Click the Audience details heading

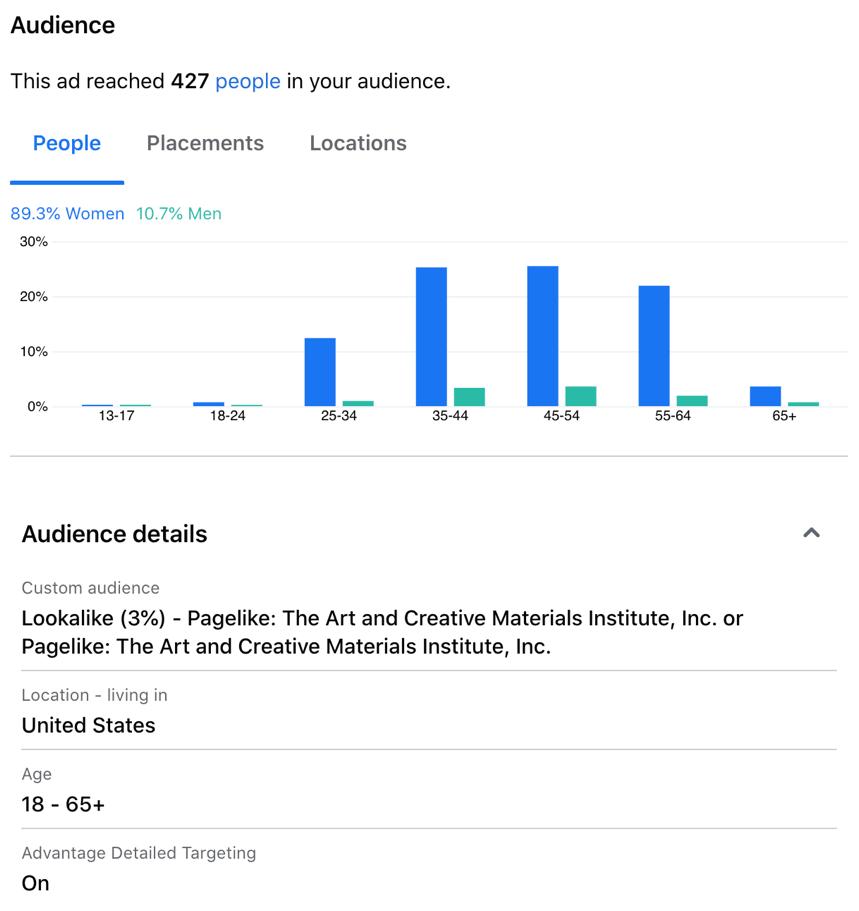click(x=114, y=534)
